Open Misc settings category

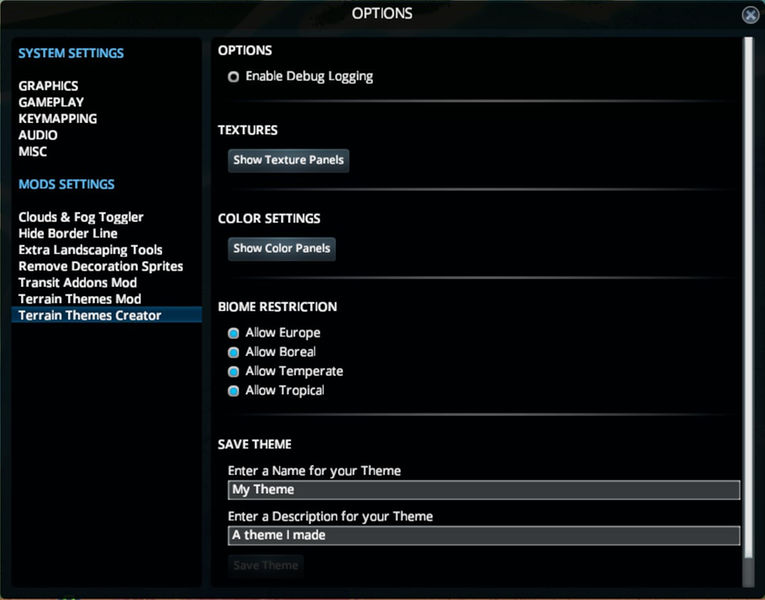click(33, 152)
